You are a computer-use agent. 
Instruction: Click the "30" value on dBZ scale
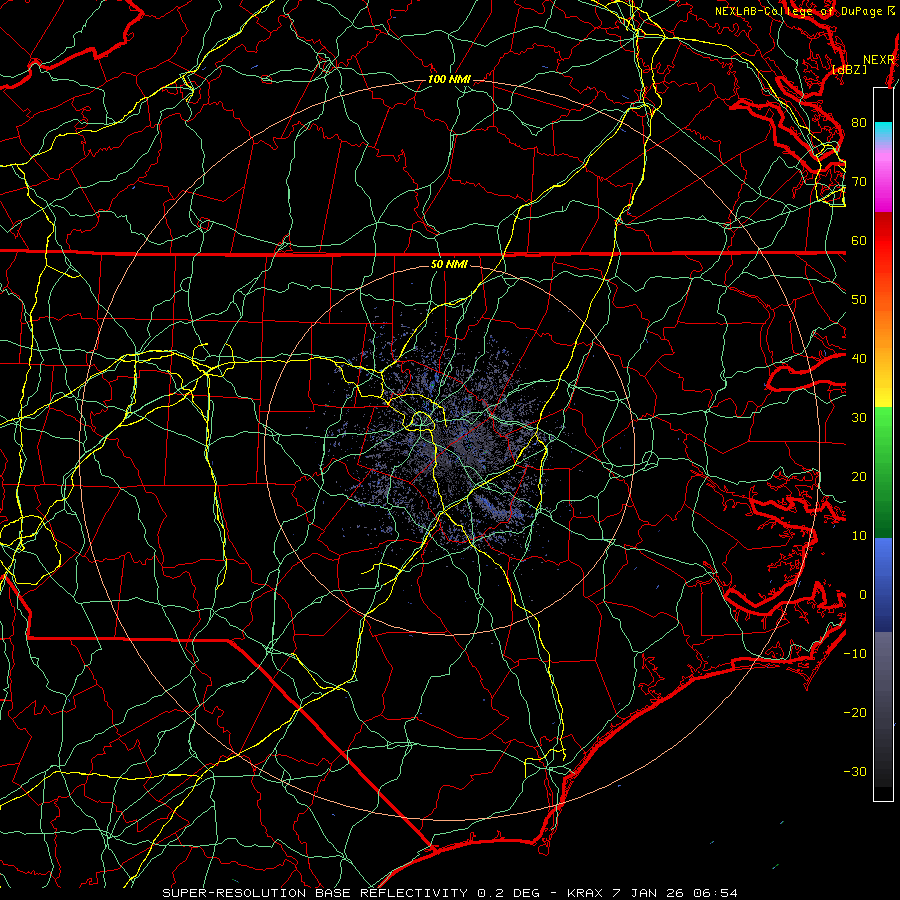(x=859, y=418)
